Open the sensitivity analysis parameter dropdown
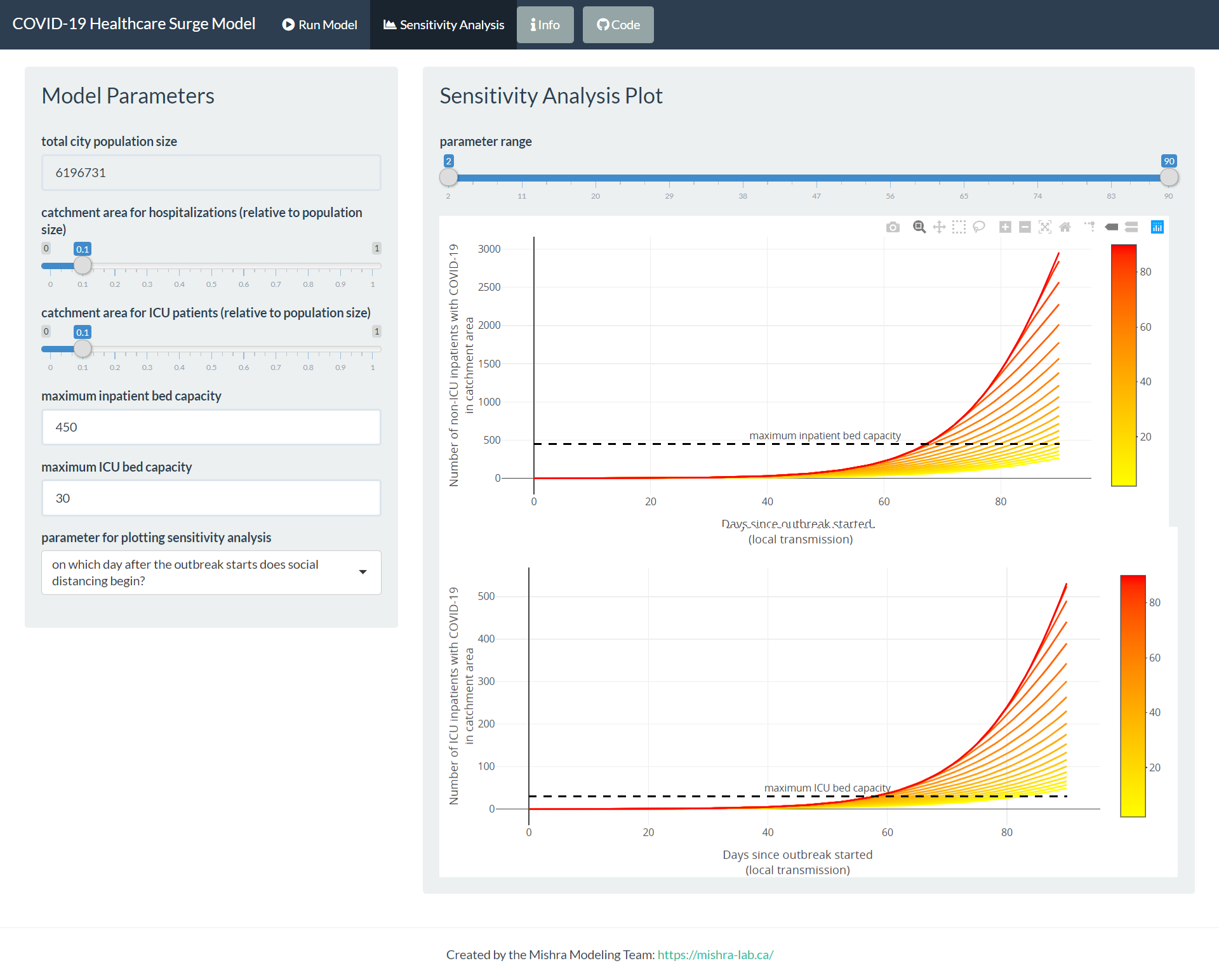This screenshot has width=1219, height=980. pyautogui.click(x=211, y=573)
